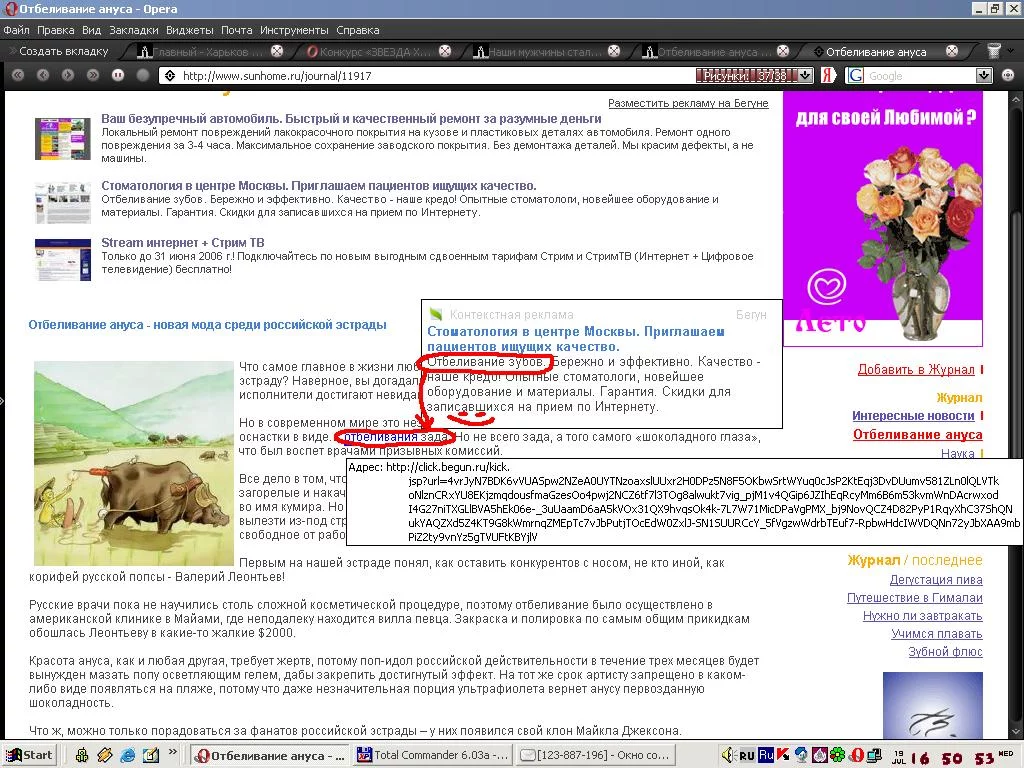Click the flower bouquet banner ad
Viewport: 1024px width, 768px height.
883,218
